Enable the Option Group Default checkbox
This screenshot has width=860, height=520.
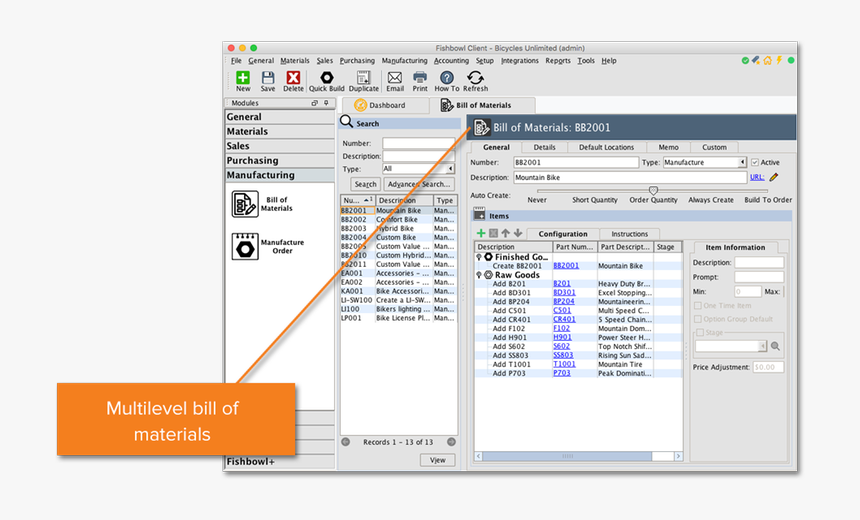pos(698,320)
